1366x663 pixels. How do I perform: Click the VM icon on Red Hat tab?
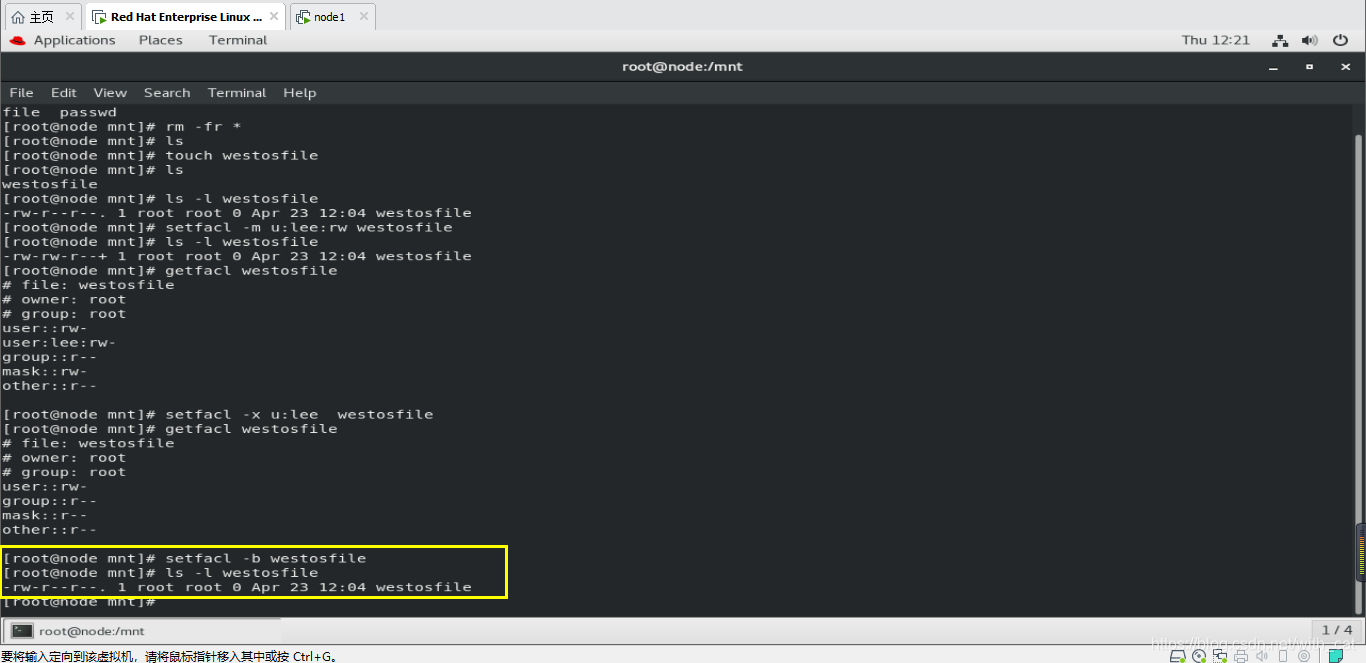coord(99,17)
